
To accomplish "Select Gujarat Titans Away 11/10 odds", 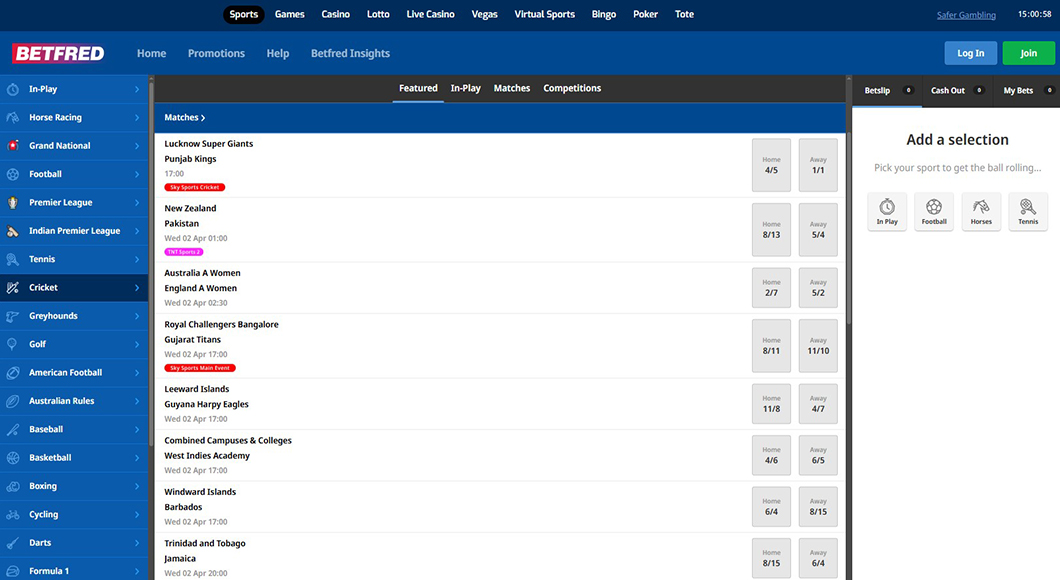I will click(818, 346).
